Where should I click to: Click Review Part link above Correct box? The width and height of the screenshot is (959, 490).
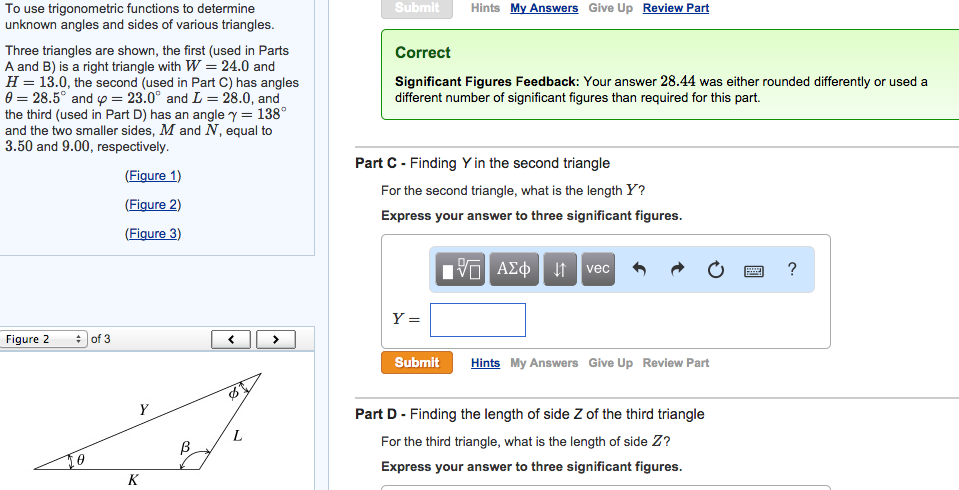click(676, 8)
